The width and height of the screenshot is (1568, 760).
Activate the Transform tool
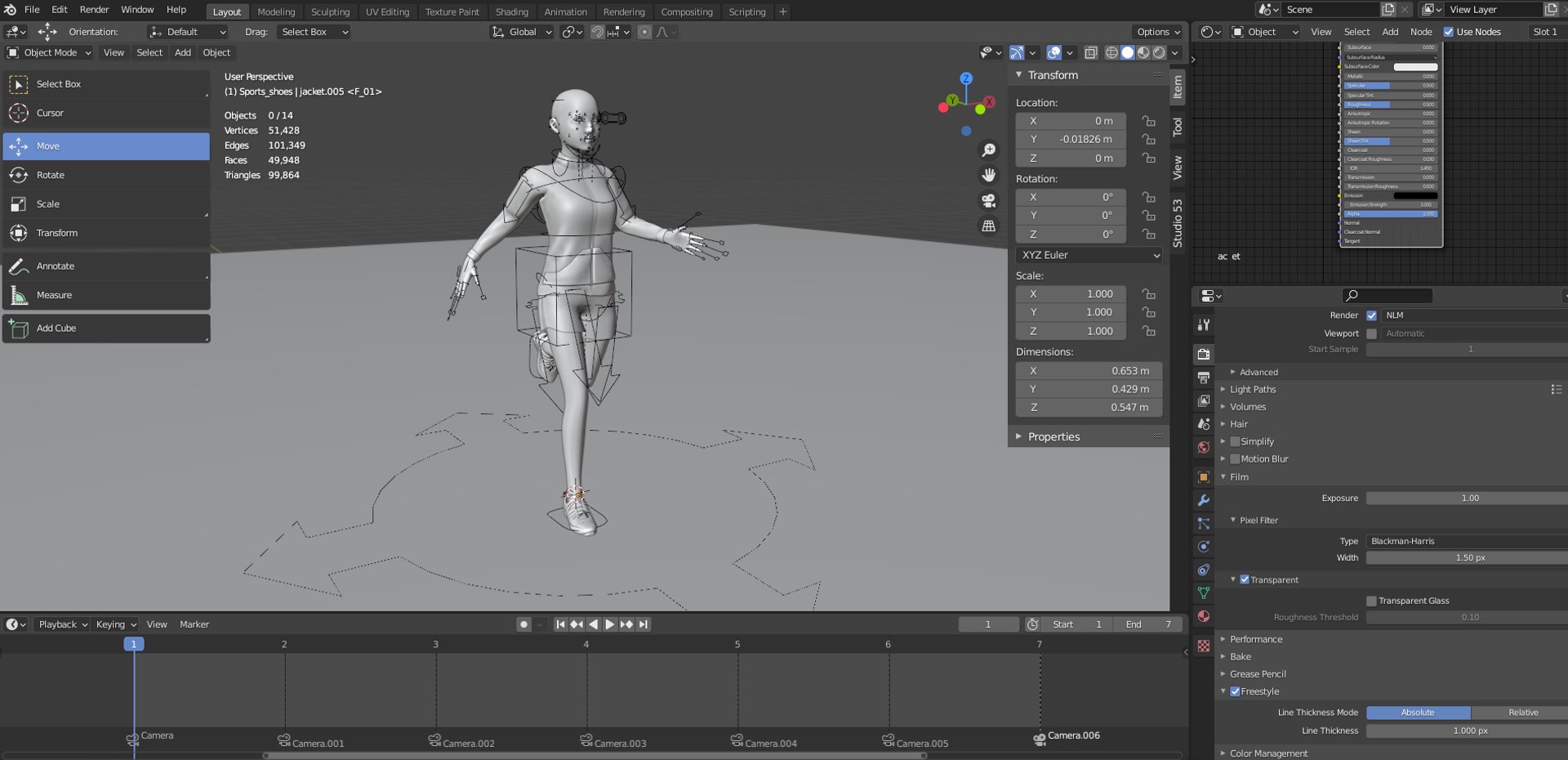click(106, 233)
